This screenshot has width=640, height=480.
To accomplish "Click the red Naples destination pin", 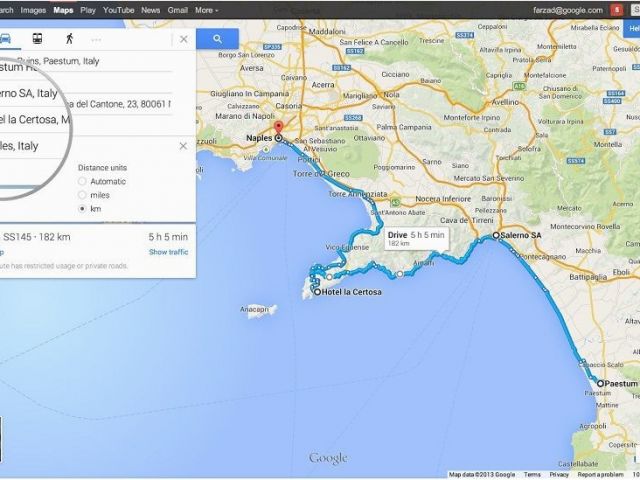I will tap(279, 127).
